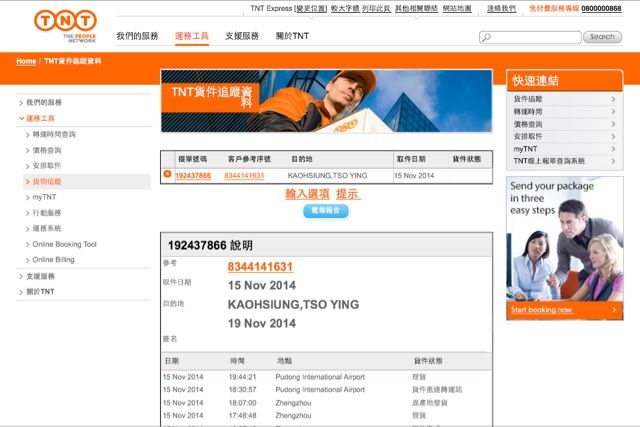Screen dimensions: 640x427
Task: Click the Start booking now link
Action: pos(541,310)
